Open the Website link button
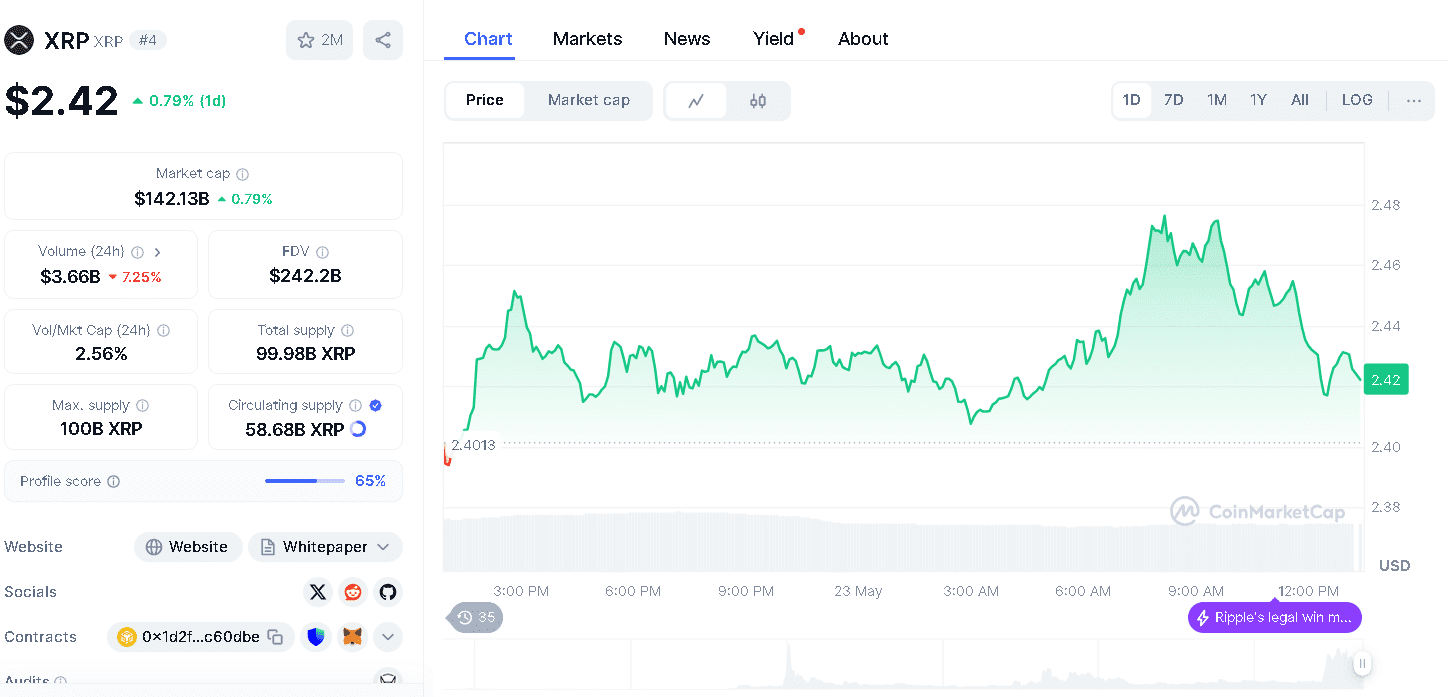 pos(188,547)
